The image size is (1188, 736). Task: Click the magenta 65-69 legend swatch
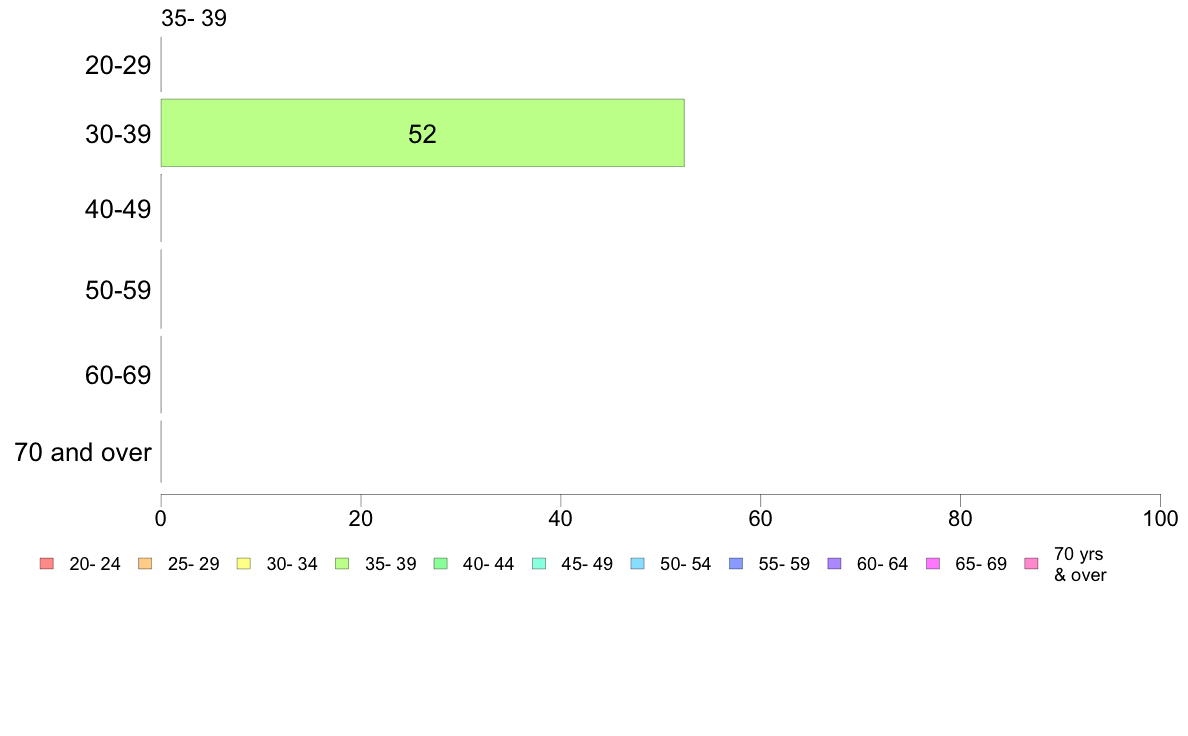933,563
